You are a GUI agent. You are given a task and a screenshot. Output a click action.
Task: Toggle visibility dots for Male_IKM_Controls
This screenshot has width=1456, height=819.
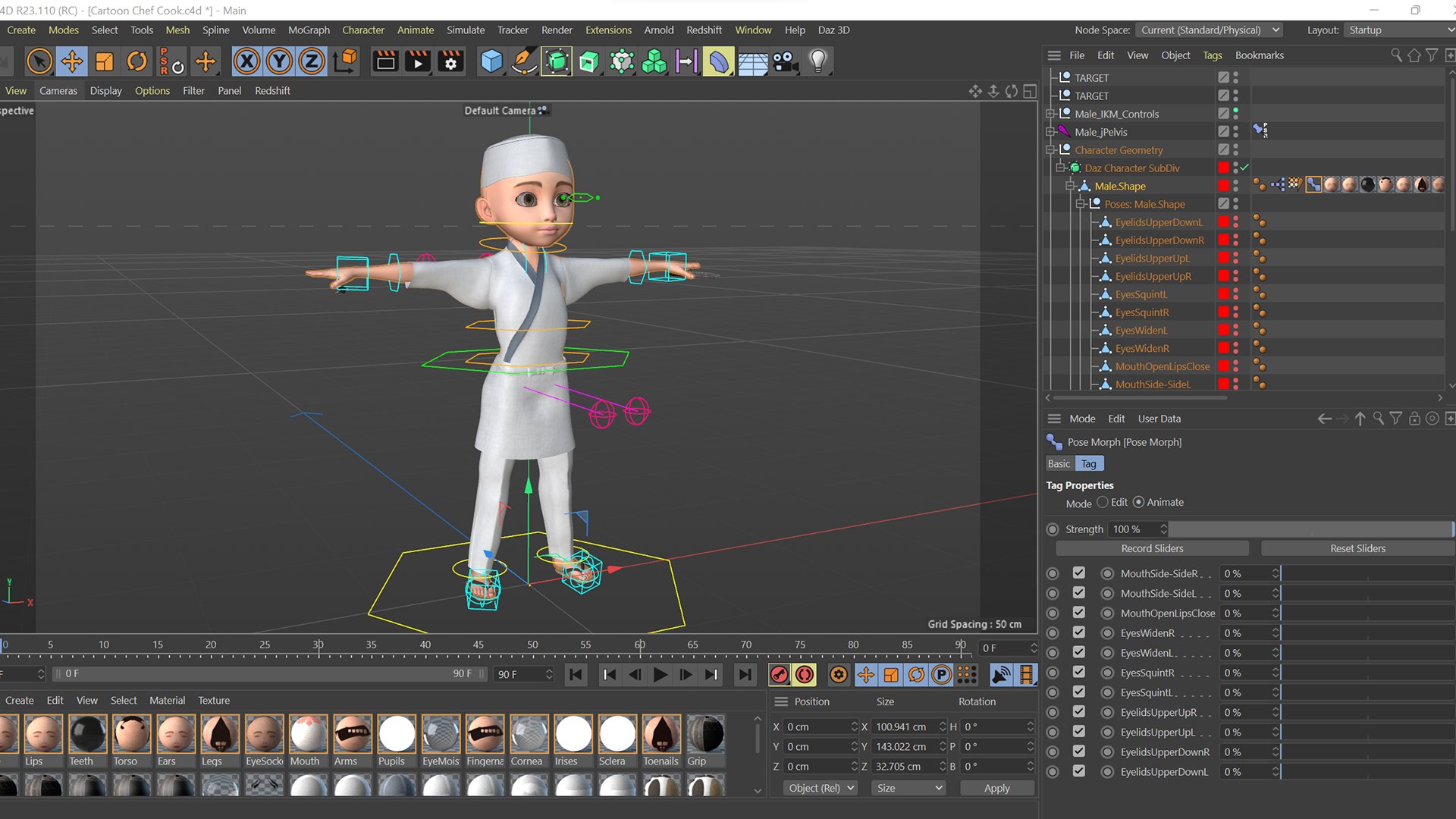point(1235,114)
